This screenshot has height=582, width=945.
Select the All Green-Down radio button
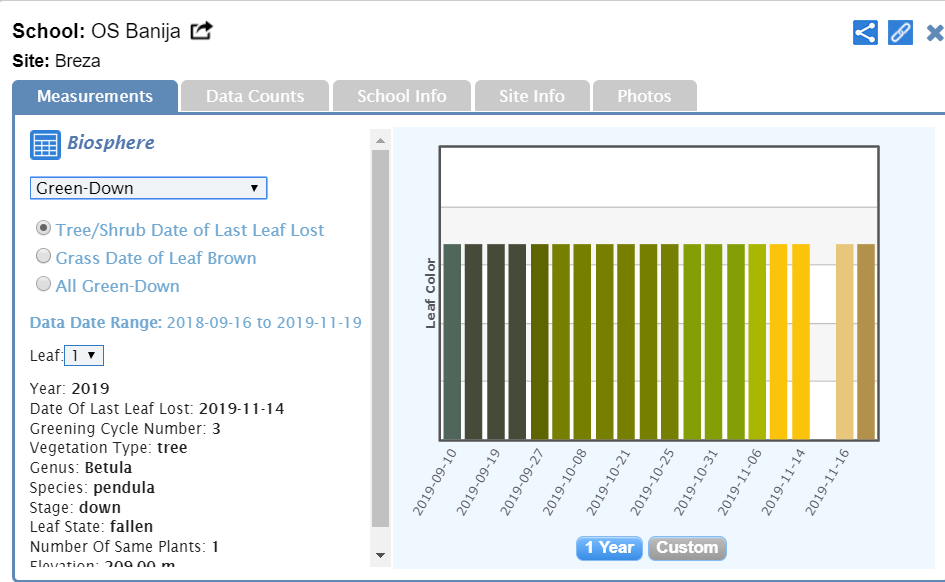pos(43,284)
